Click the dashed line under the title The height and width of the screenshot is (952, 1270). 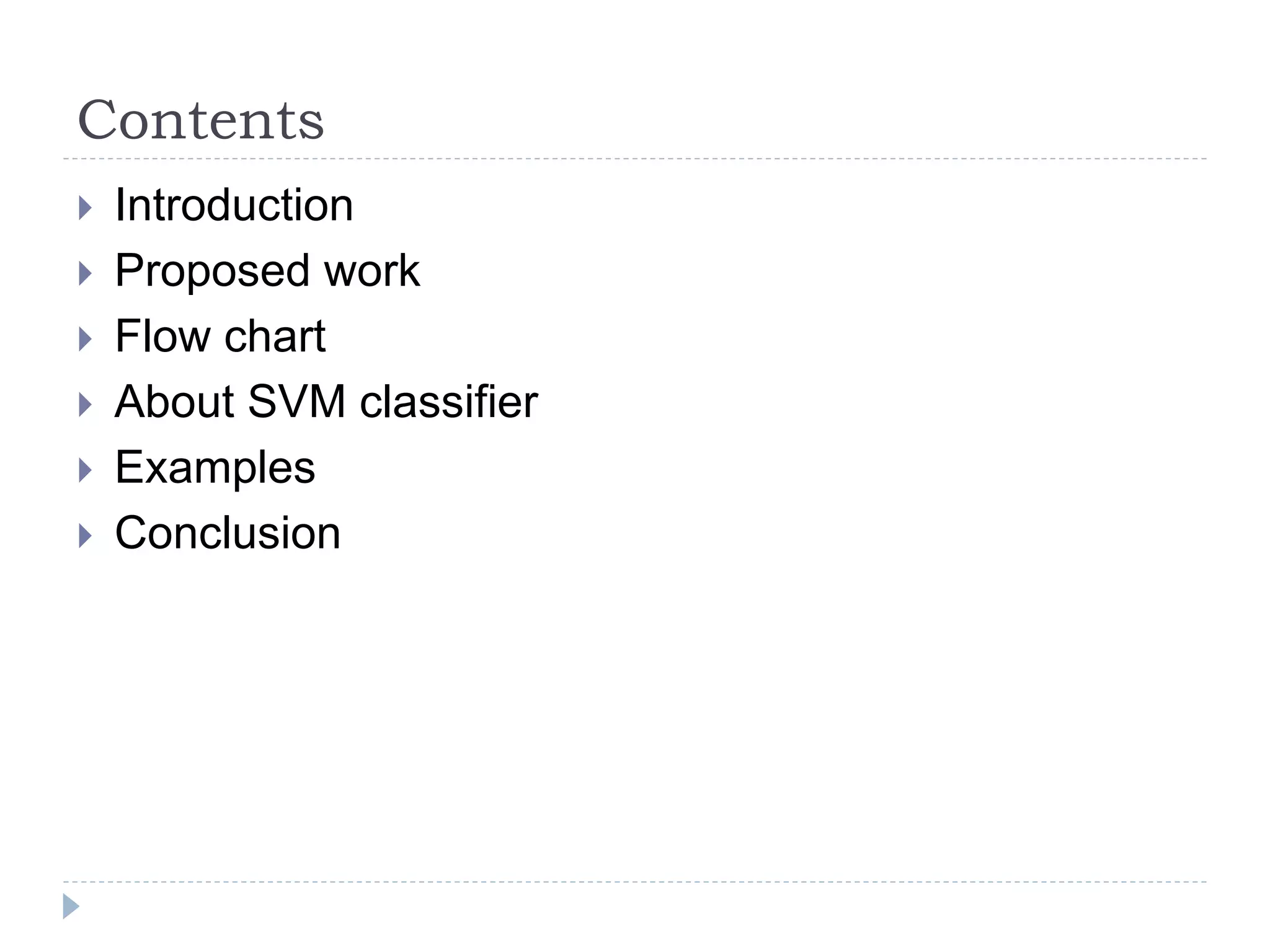point(635,159)
